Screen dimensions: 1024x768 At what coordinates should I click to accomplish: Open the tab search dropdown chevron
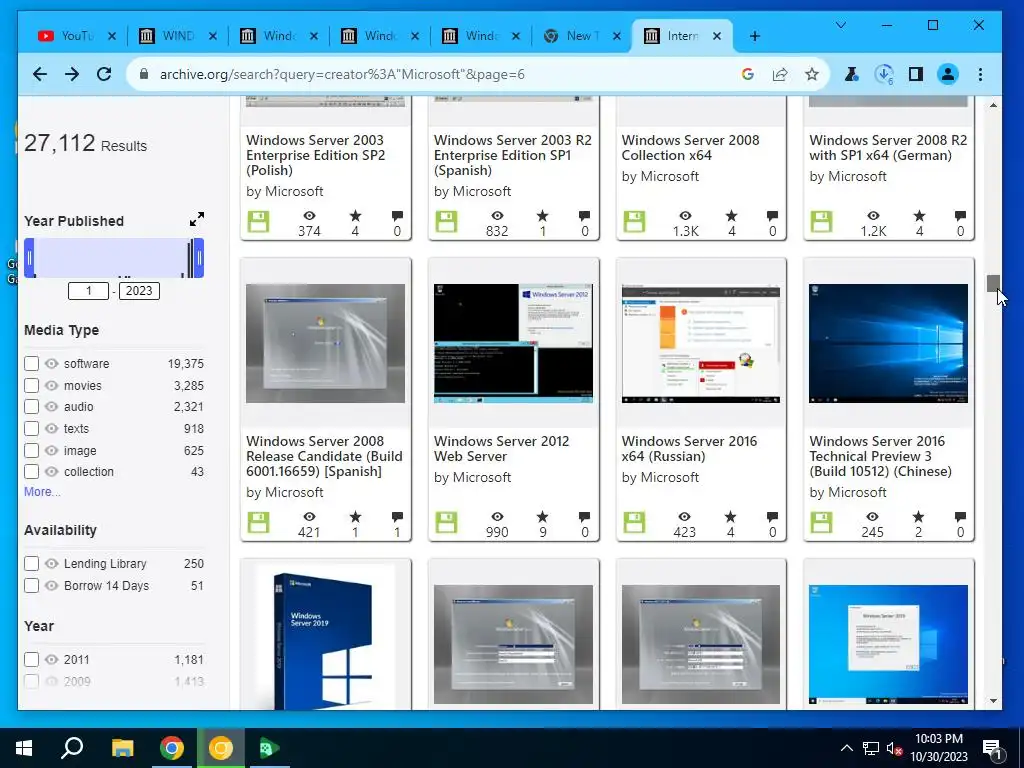[840, 25]
